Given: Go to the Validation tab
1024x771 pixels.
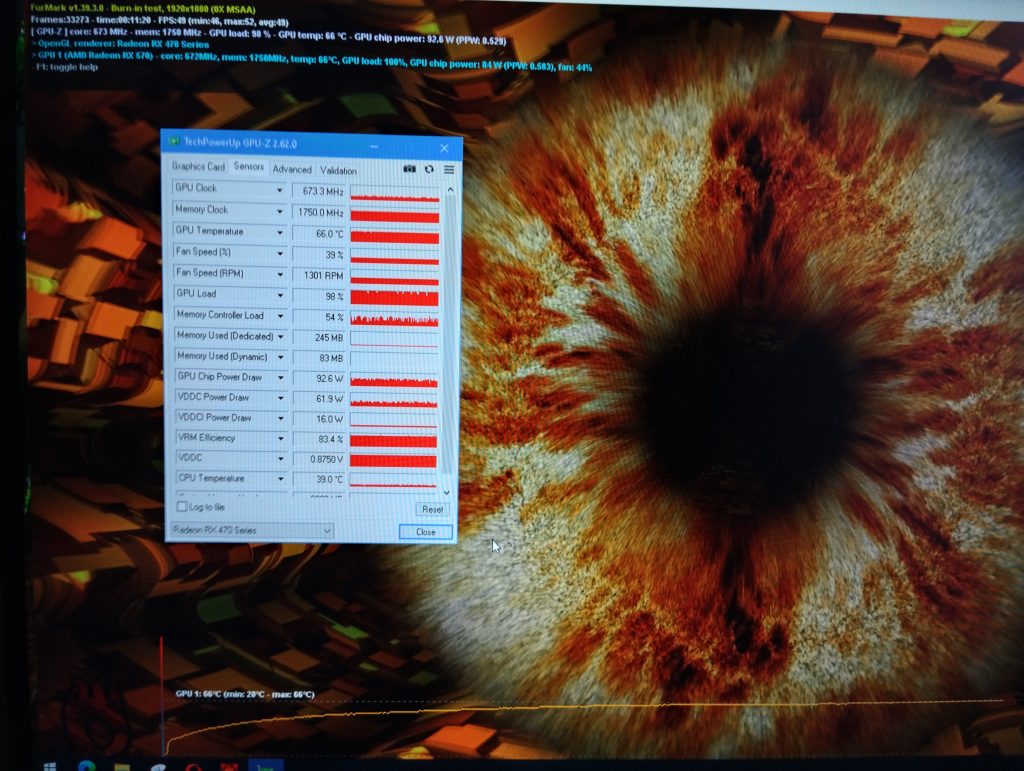Looking at the screenshot, I should point(338,171).
